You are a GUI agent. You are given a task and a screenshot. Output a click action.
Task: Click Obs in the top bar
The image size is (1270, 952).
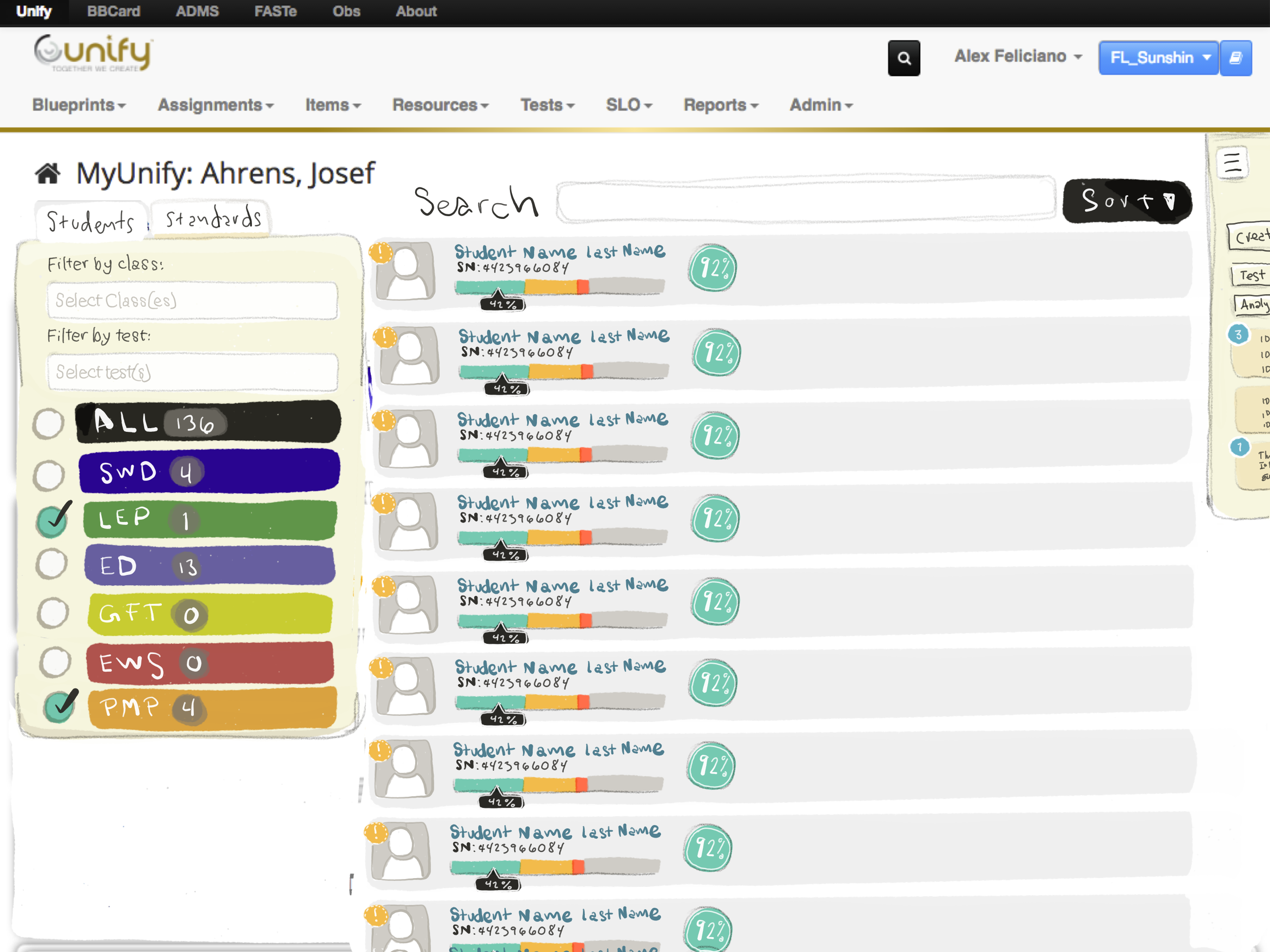346,12
